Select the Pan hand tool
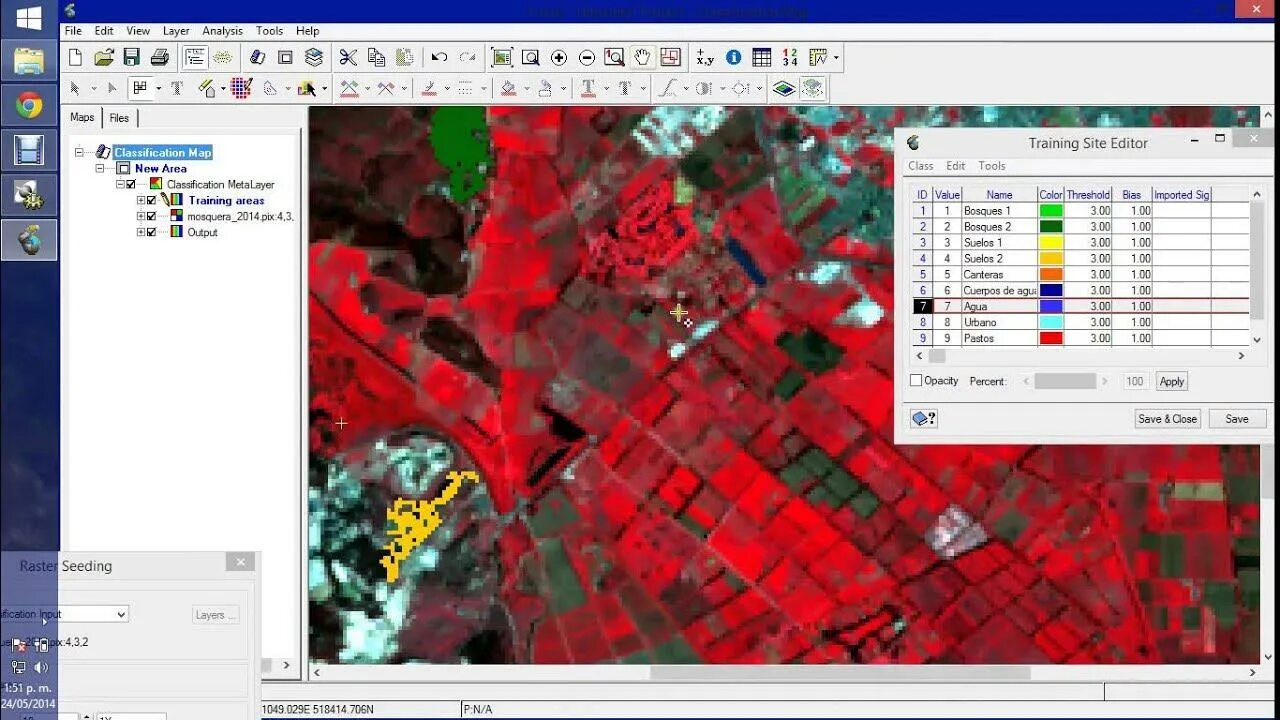 coord(642,58)
